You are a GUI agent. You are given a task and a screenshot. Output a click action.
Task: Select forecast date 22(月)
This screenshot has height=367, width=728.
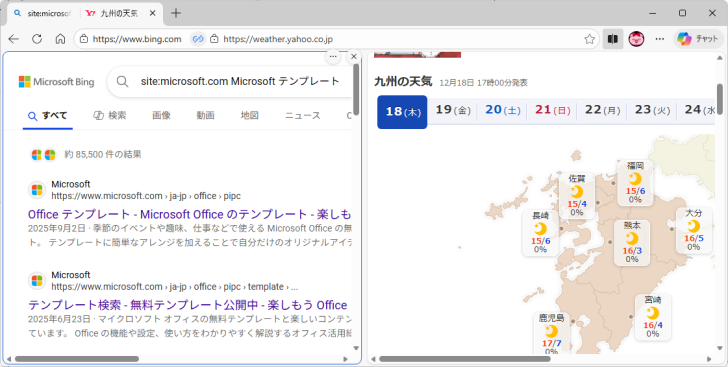pos(602,110)
